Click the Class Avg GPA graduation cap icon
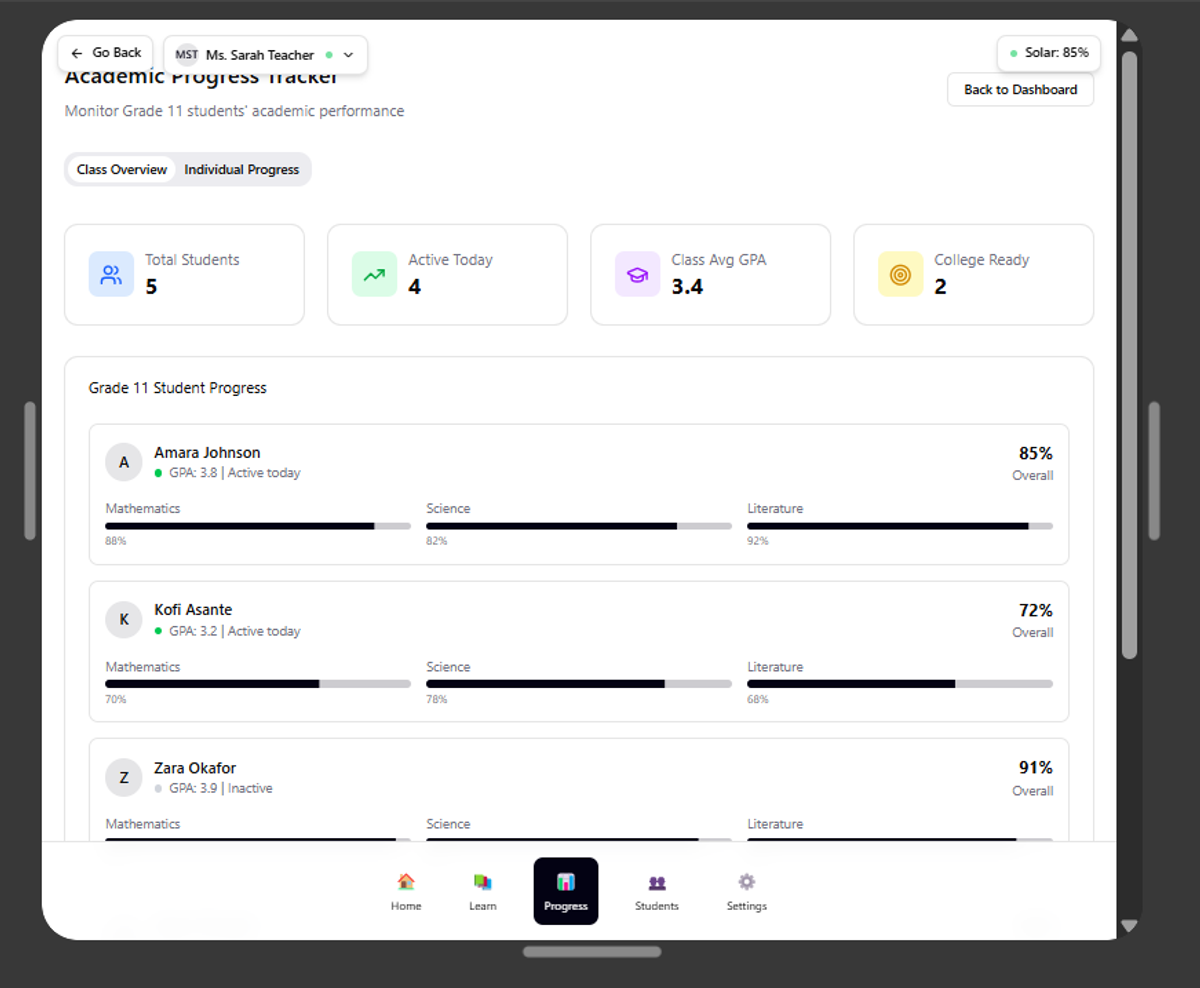Image resolution: width=1200 pixels, height=988 pixels. pos(637,275)
